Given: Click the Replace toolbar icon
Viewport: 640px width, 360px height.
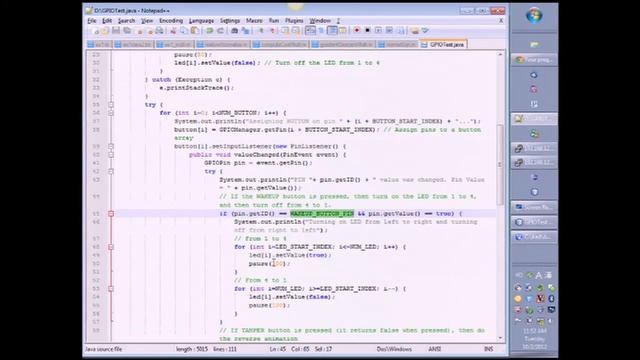Looking at the screenshot, I should [245, 31].
